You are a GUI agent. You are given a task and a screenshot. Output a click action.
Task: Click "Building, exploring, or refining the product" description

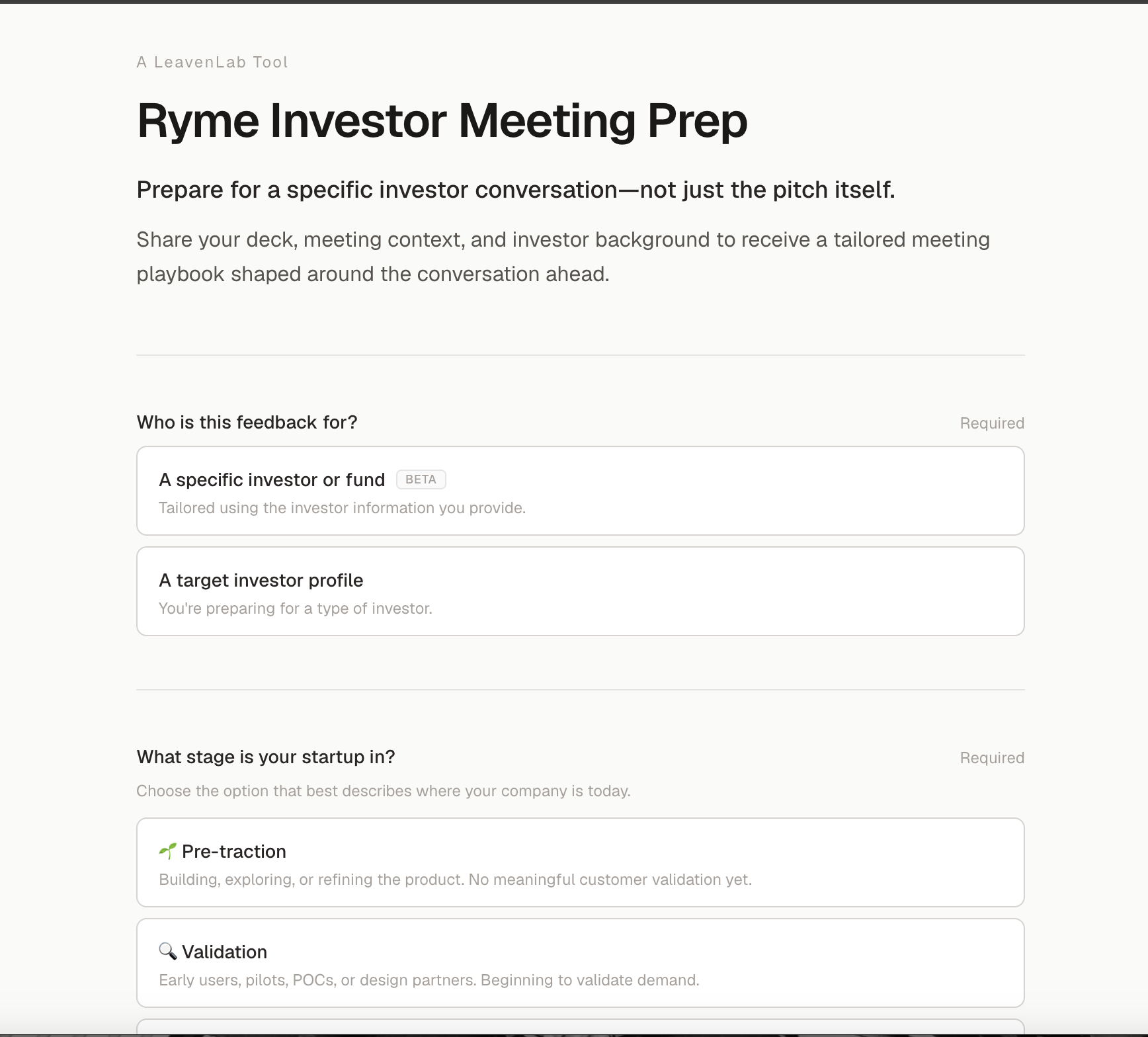tap(456, 880)
